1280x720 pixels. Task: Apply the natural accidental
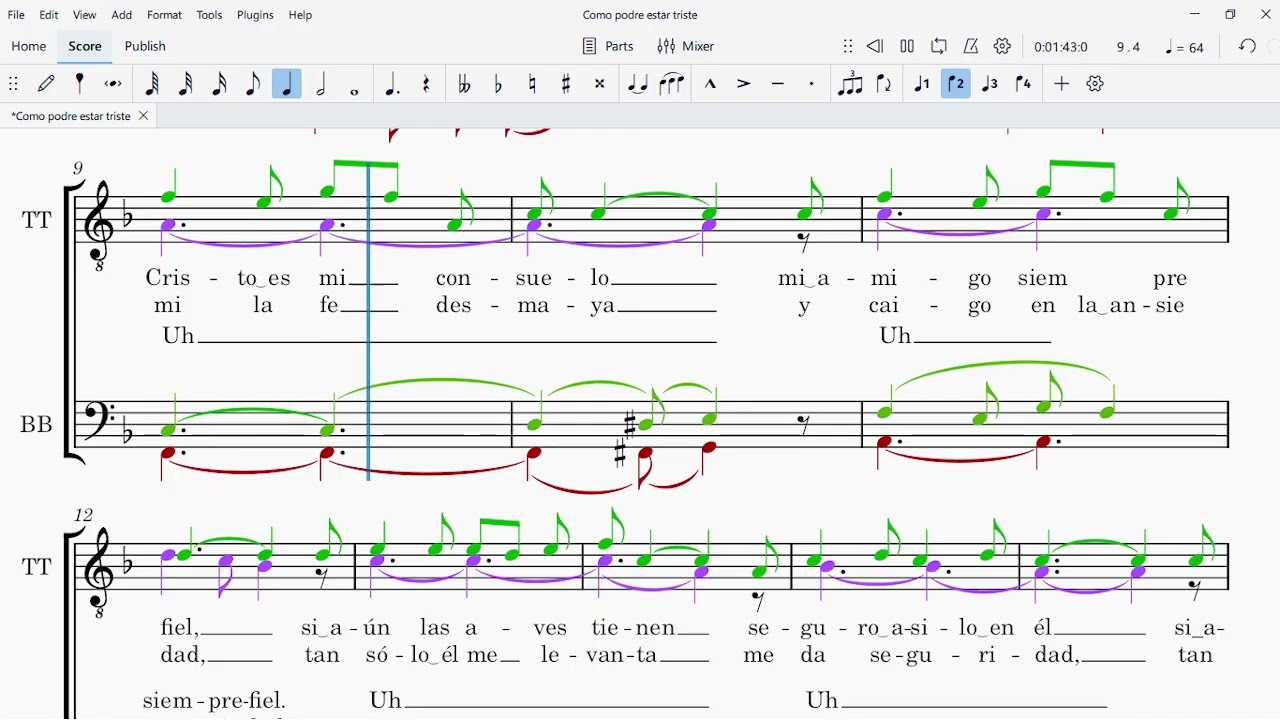point(533,85)
